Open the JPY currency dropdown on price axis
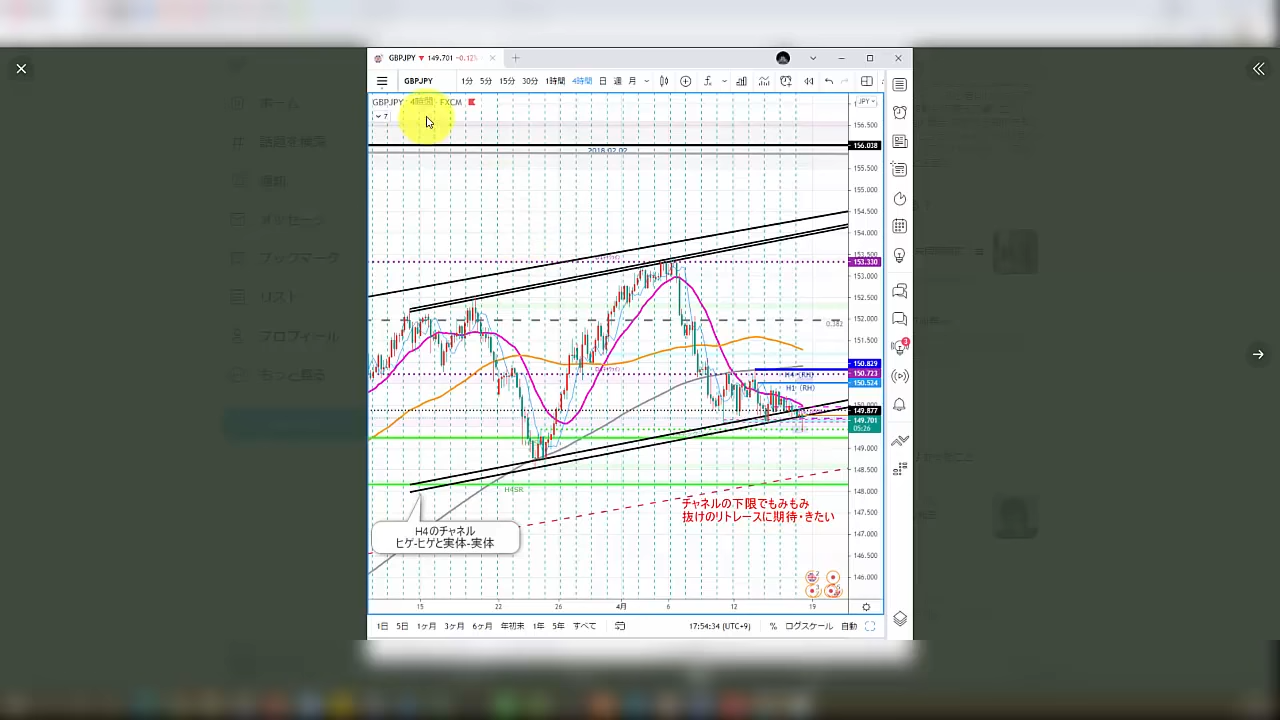Image resolution: width=1280 pixels, height=720 pixels. click(x=864, y=102)
